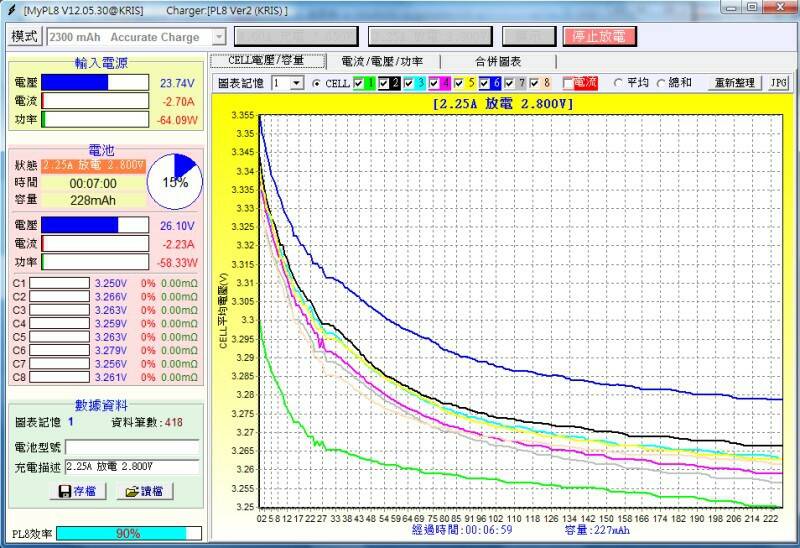Click the 模式 mode button
The width and height of the screenshot is (800, 548).
pos(24,36)
